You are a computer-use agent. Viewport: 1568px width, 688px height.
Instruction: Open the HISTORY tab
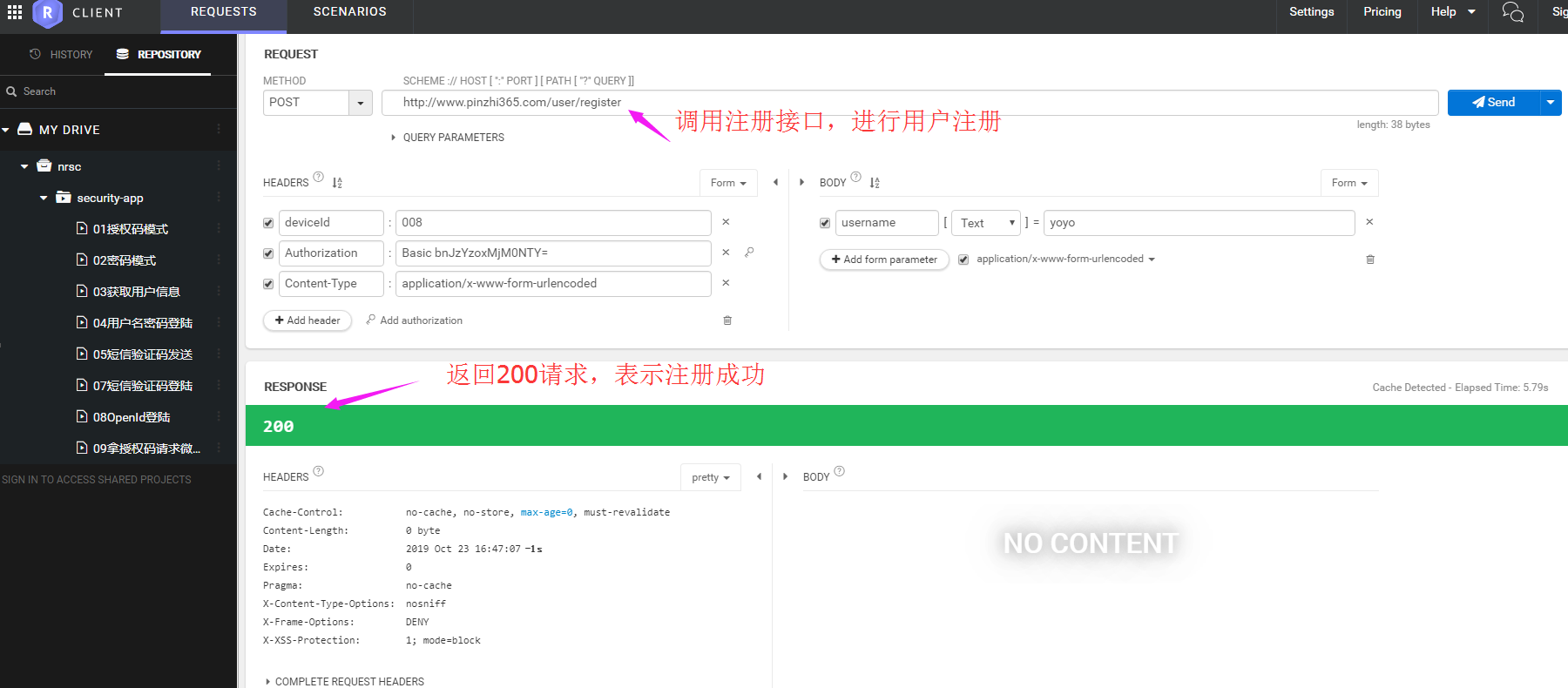pos(61,55)
